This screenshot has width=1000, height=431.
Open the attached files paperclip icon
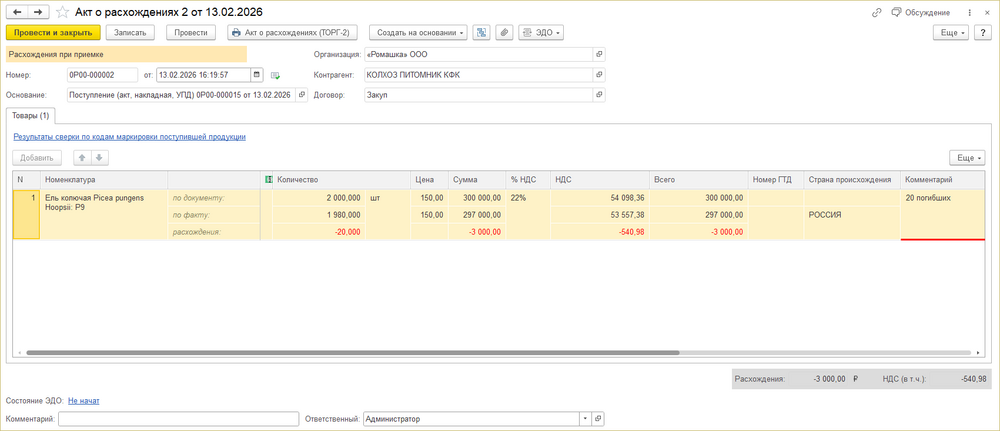[506, 32]
